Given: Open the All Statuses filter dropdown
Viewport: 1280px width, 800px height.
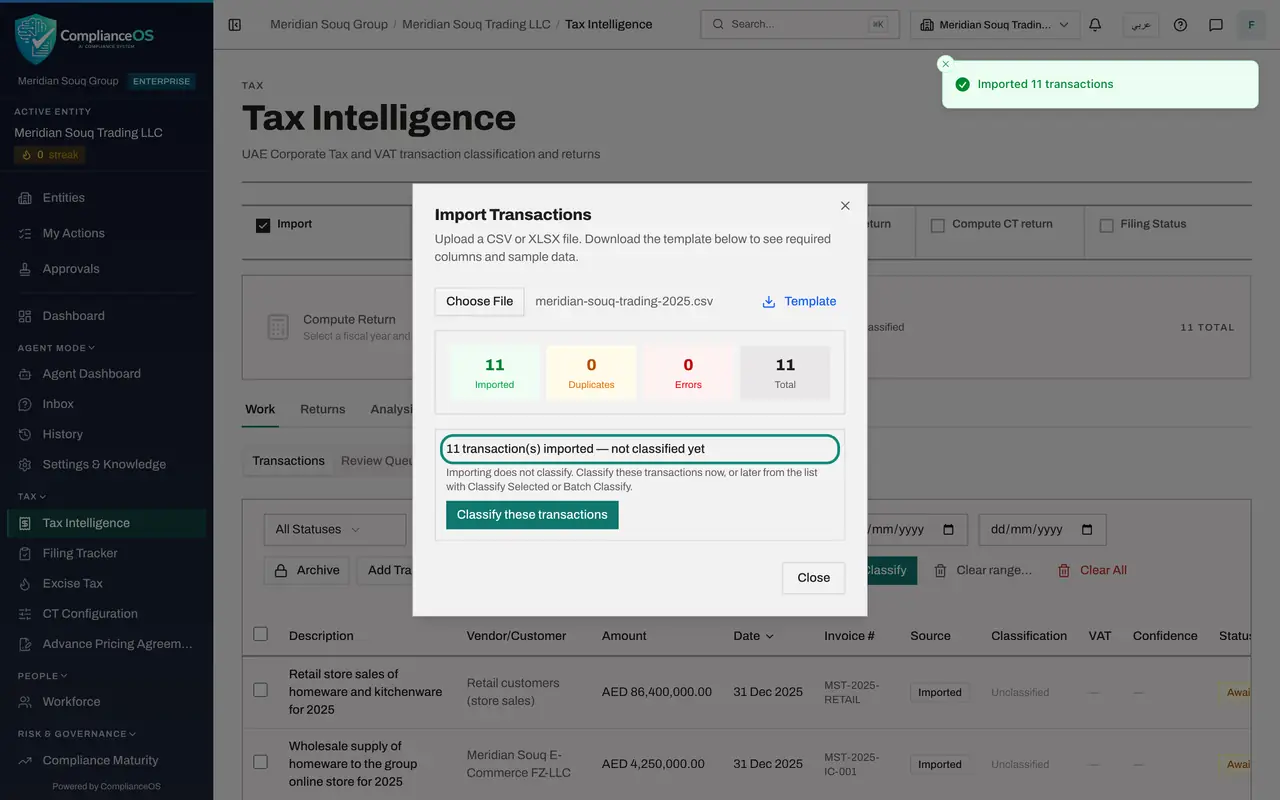Looking at the screenshot, I should [335, 529].
